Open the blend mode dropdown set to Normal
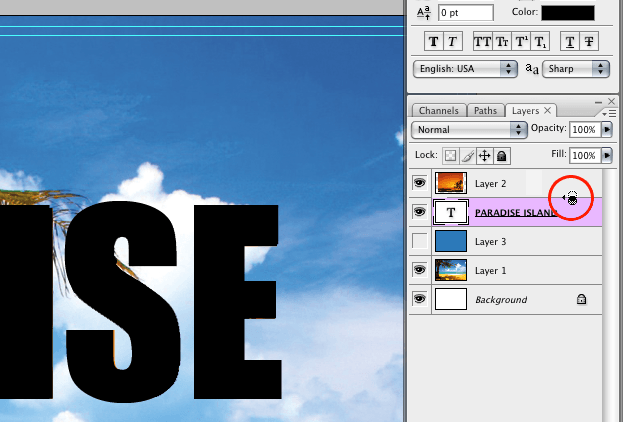623x422 pixels. point(469,130)
